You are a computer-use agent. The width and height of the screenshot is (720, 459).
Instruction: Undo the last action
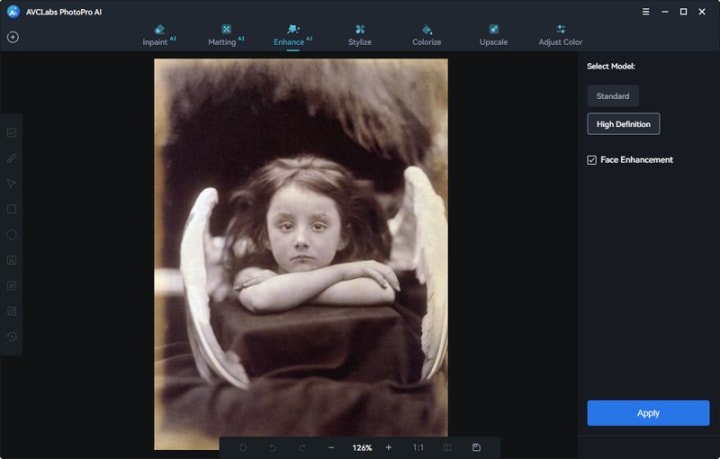pyautogui.click(x=273, y=448)
